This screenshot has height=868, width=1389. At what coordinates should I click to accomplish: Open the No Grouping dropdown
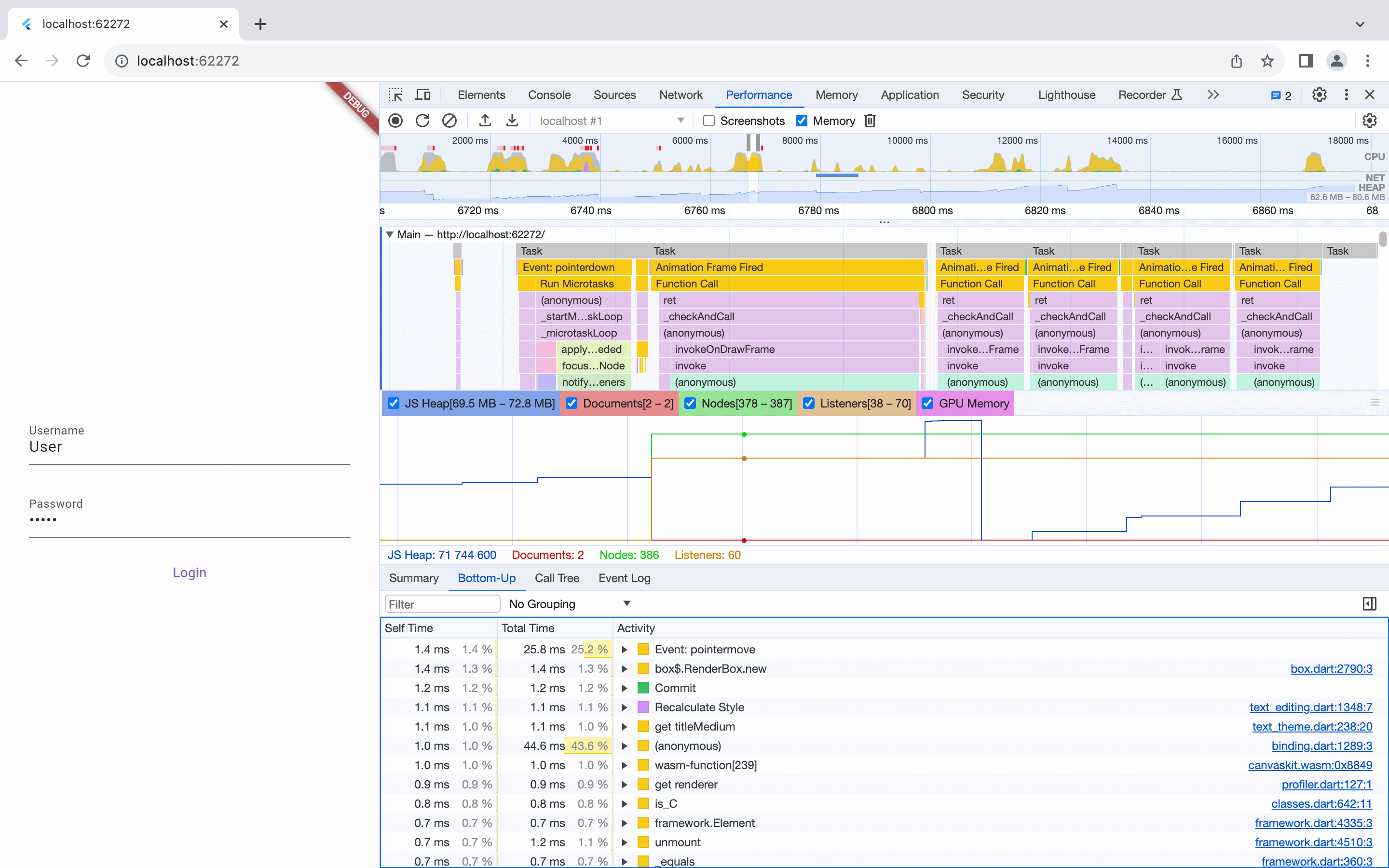(x=570, y=604)
